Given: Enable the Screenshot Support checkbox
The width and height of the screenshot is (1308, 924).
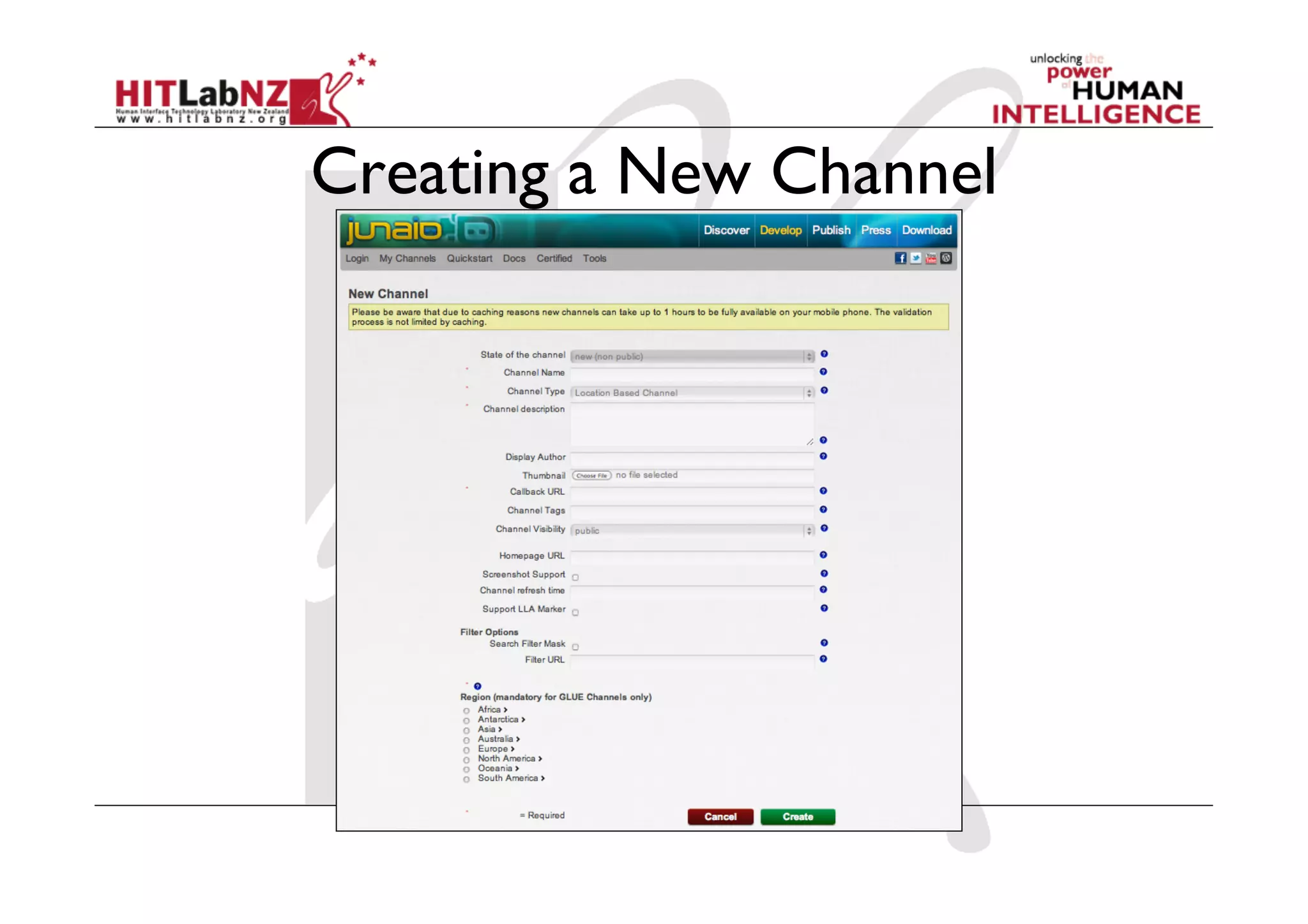Looking at the screenshot, I should 575,577.
